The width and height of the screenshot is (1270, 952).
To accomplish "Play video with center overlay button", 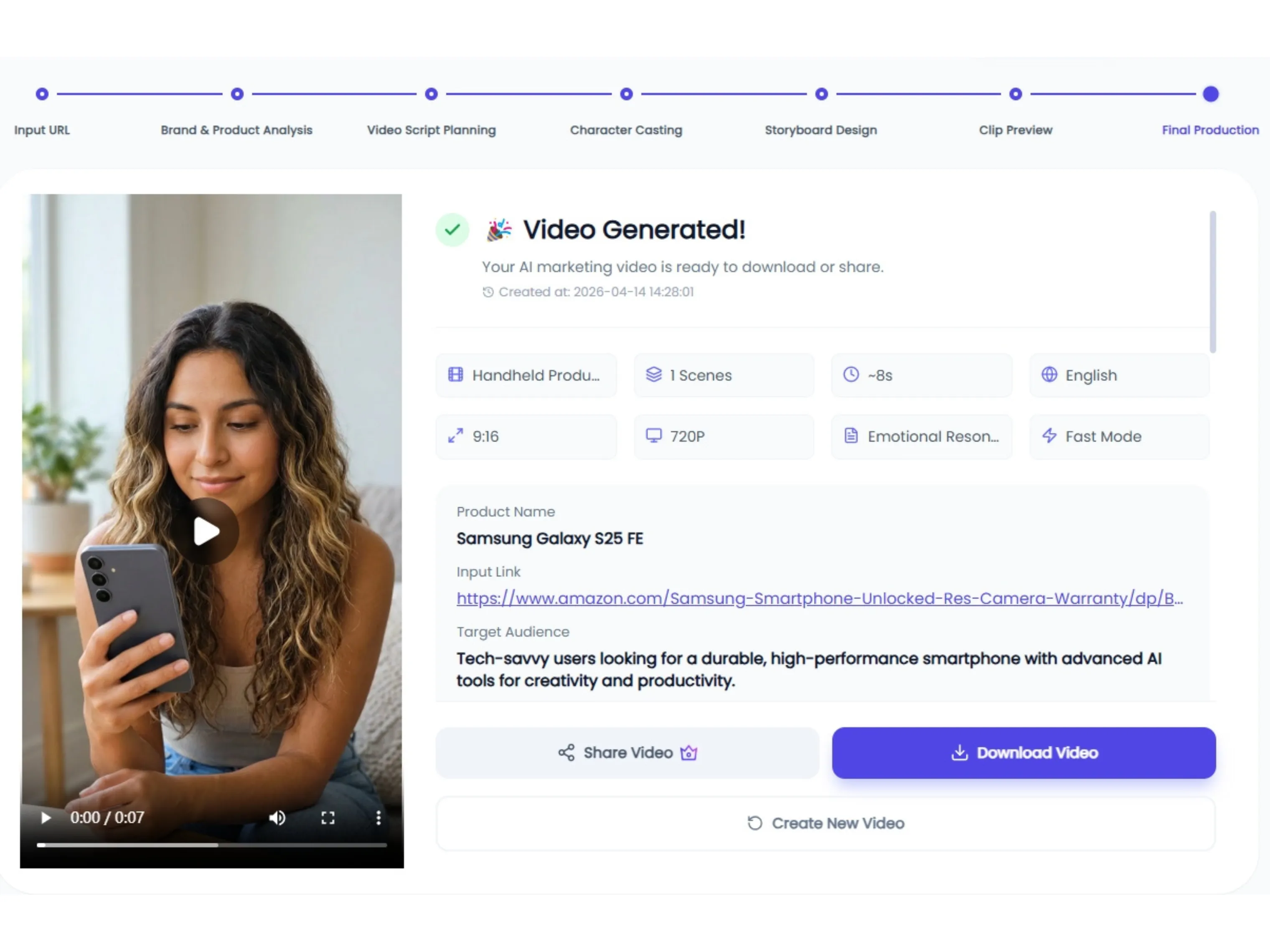I will tap(207, 531).
